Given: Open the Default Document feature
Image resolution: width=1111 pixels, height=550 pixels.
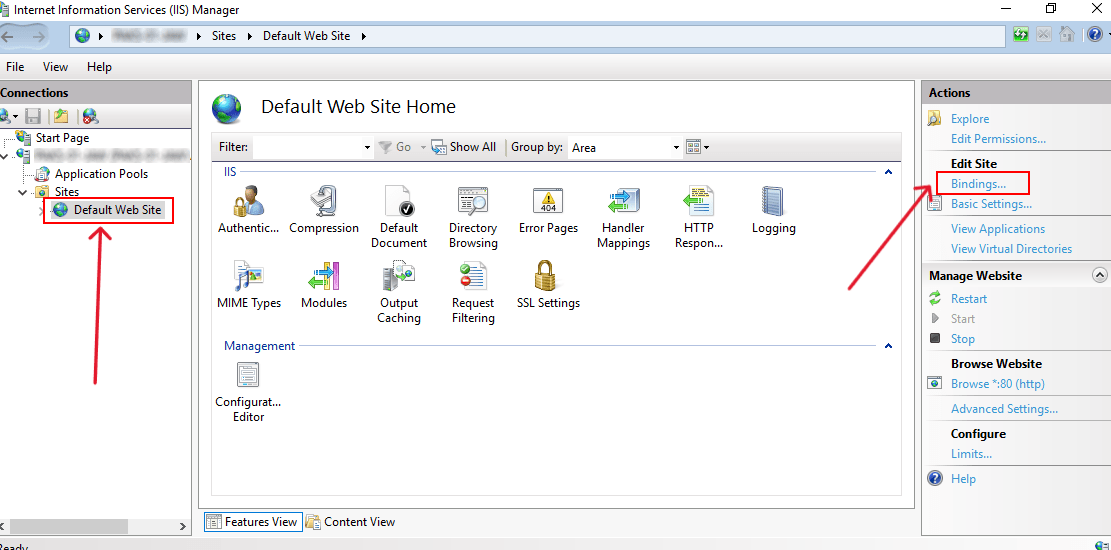Looking at the screenshot, I should pyautogui.click(x=399, y=217).
